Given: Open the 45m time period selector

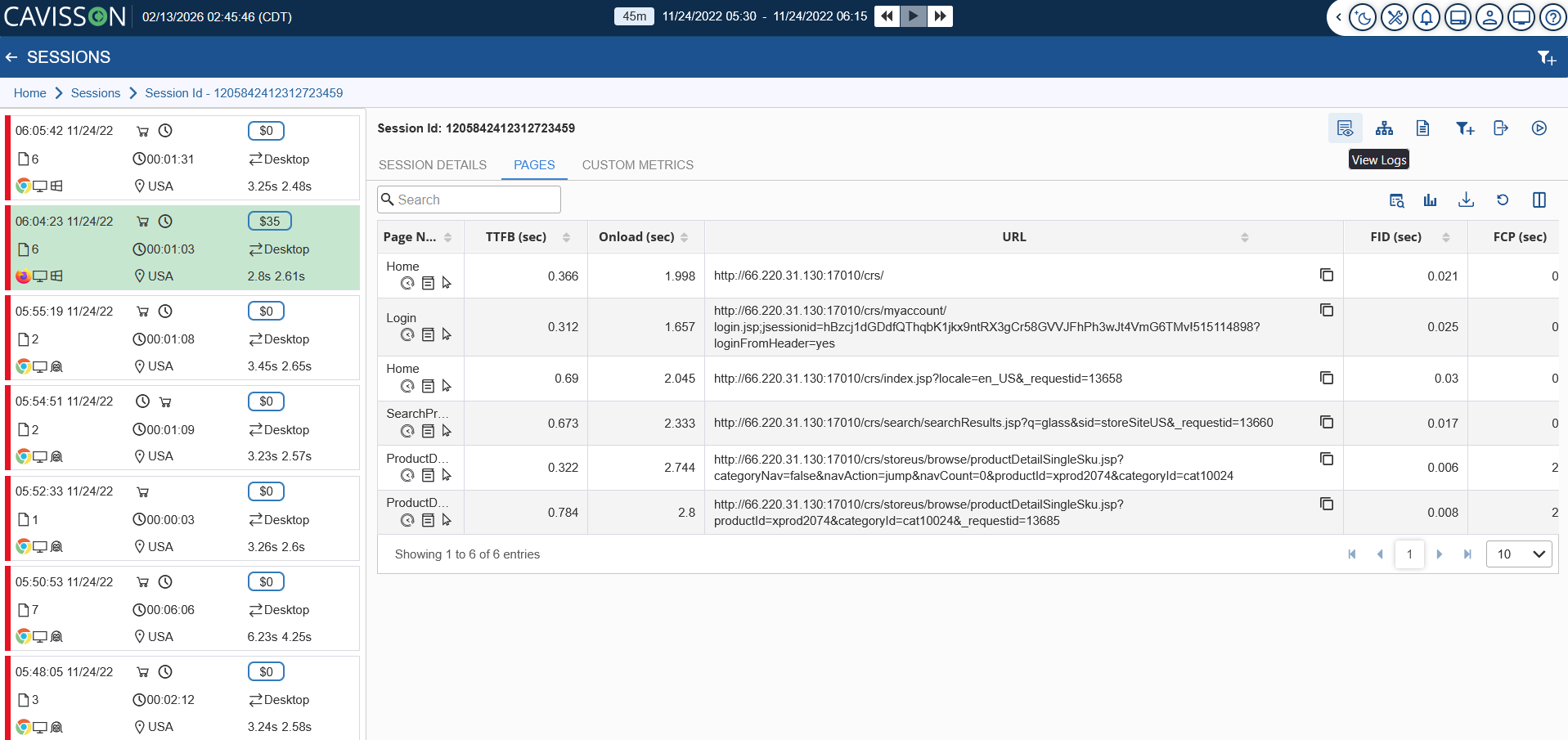Looking at the screenshot, I should click(634, 16).
